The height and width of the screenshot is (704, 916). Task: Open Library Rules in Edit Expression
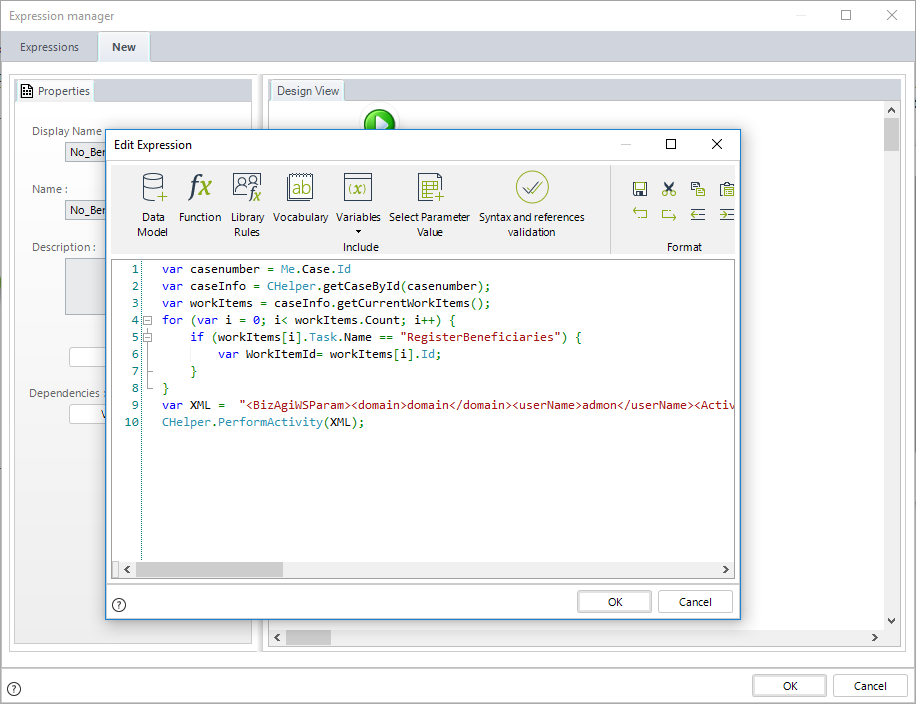(x=247, y=204)
